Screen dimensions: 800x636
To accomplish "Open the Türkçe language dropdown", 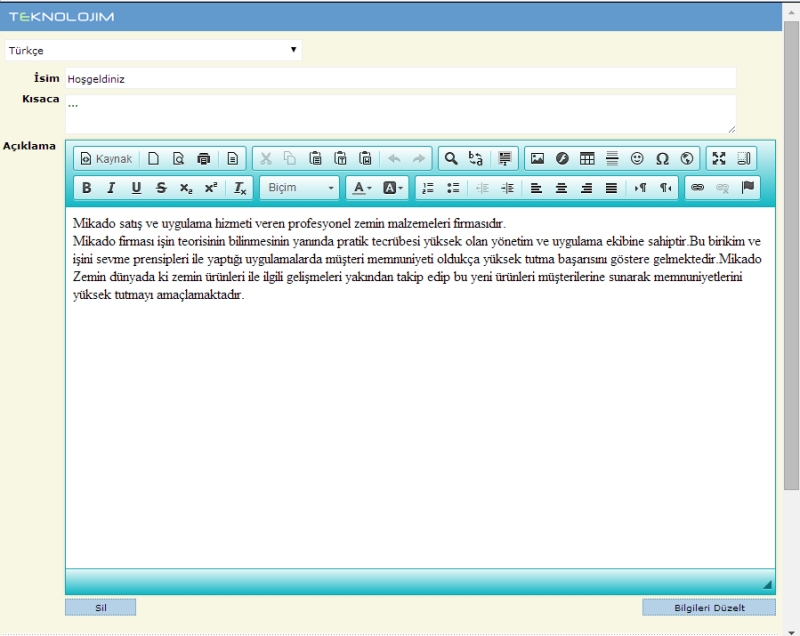I will [153, 50].
